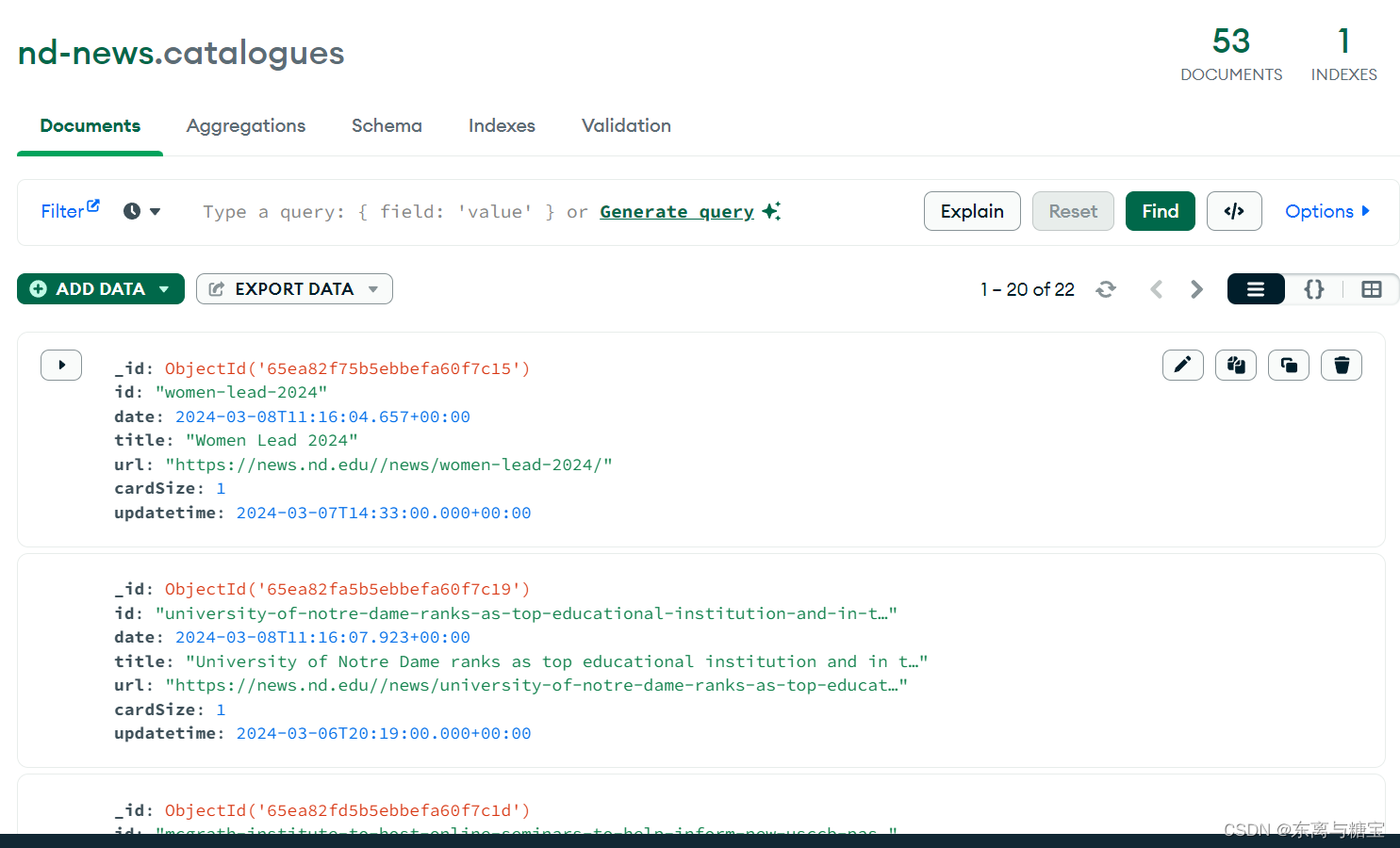Switch to the Validation tab
The width and height of the screenshot is (1400, 848).
[x=626, y=125]
